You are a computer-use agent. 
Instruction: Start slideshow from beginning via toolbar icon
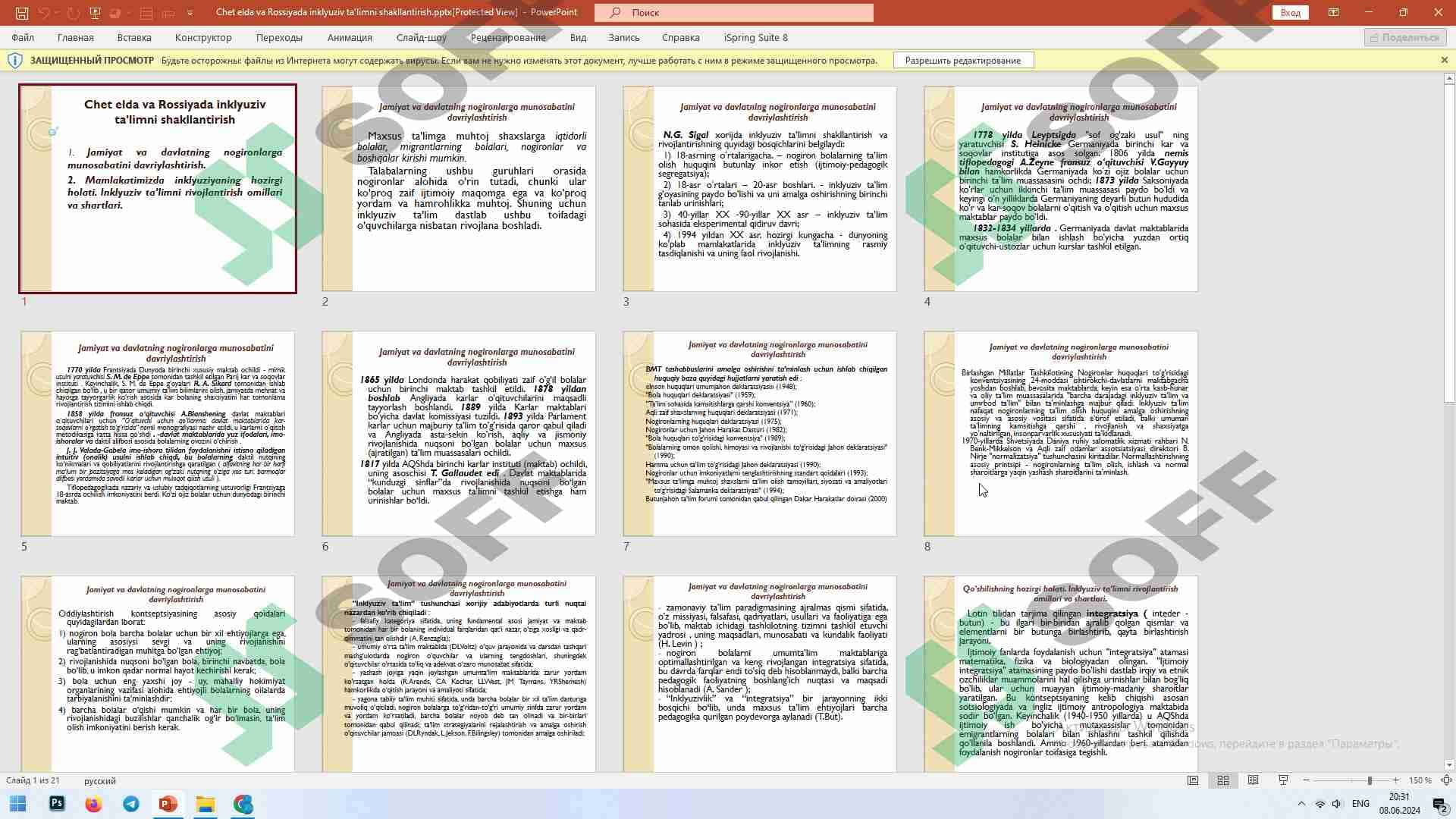95,13
